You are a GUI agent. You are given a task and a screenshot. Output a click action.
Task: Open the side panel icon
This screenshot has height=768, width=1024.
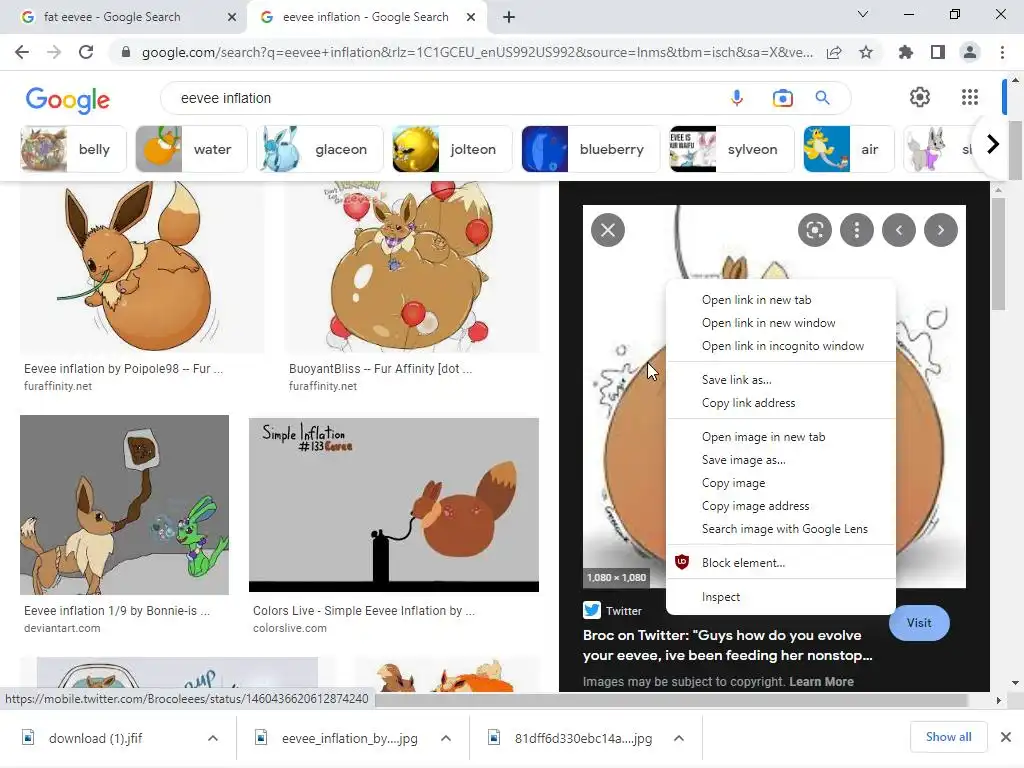(x=938, y=52)
